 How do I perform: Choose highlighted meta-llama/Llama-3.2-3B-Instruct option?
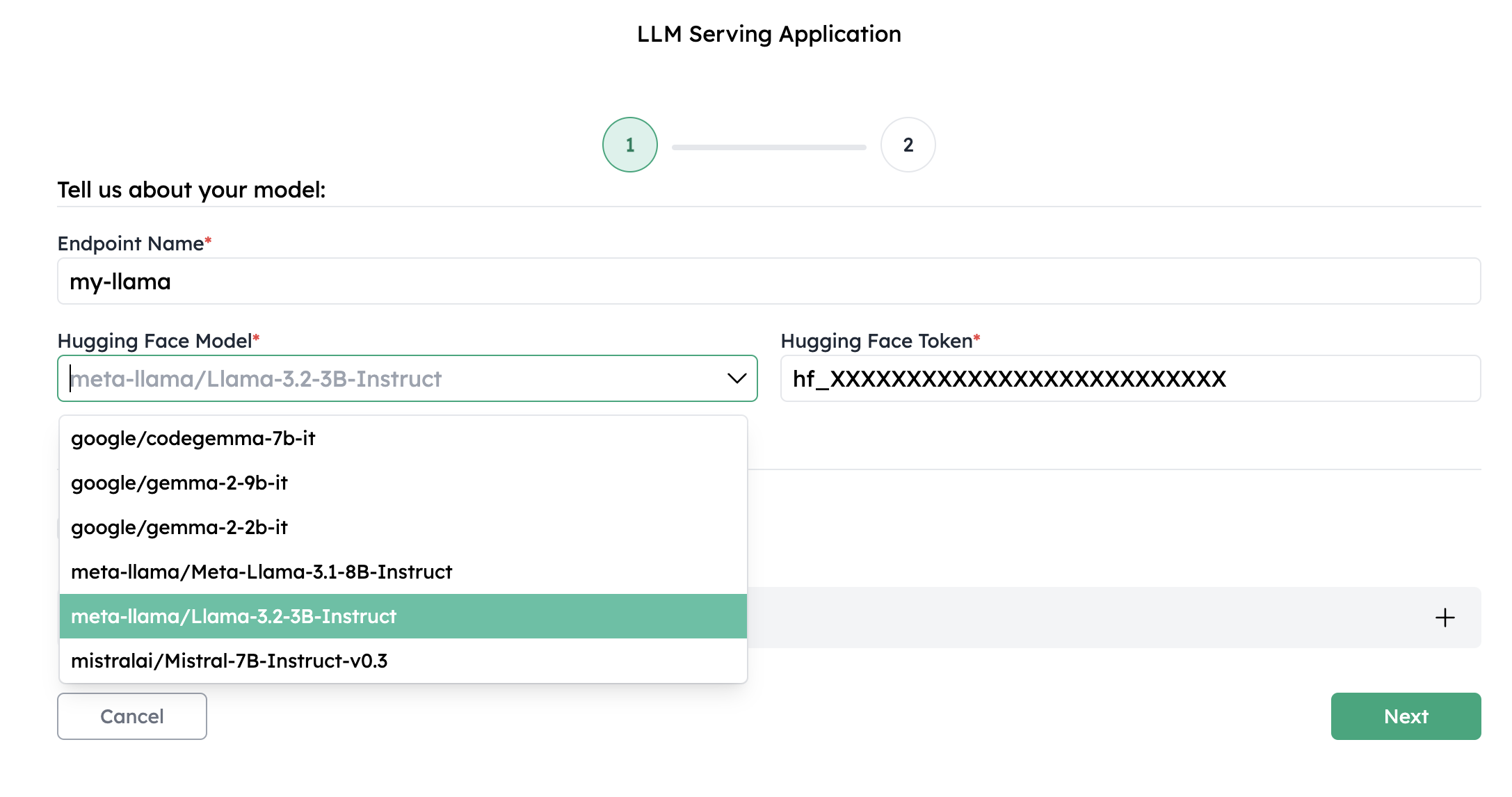(403, 616)
